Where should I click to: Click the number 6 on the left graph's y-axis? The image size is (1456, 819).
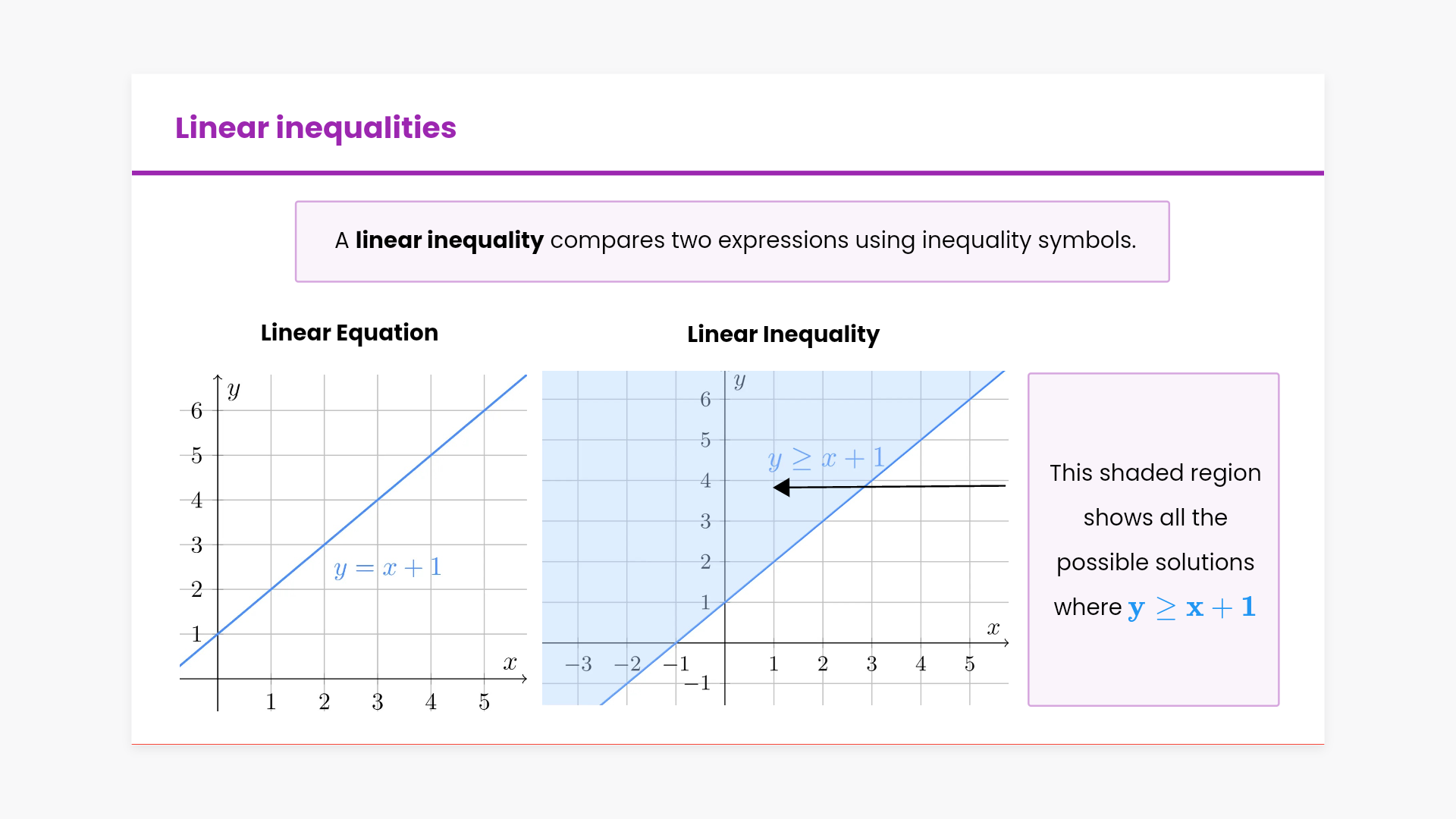(196, 411)
